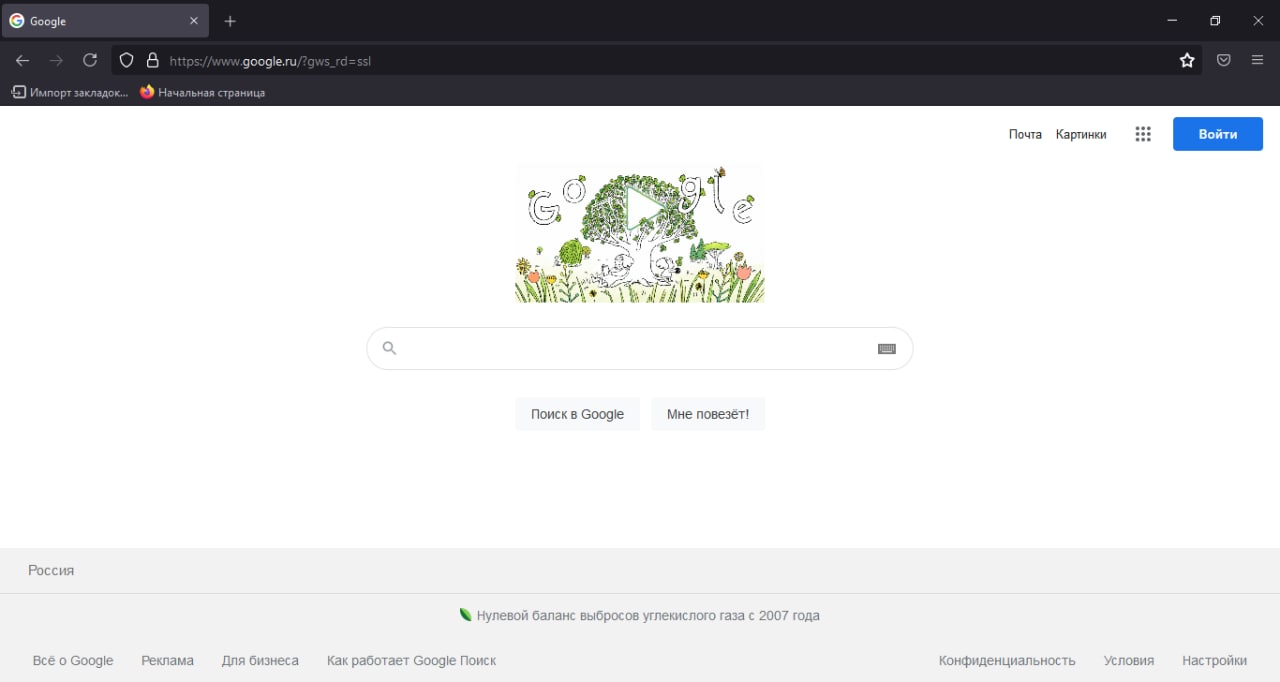Image resolution: width=1280 pixels, height=682 pixels.
Task: Open the Реклама footer link
Action: point(168,660)
